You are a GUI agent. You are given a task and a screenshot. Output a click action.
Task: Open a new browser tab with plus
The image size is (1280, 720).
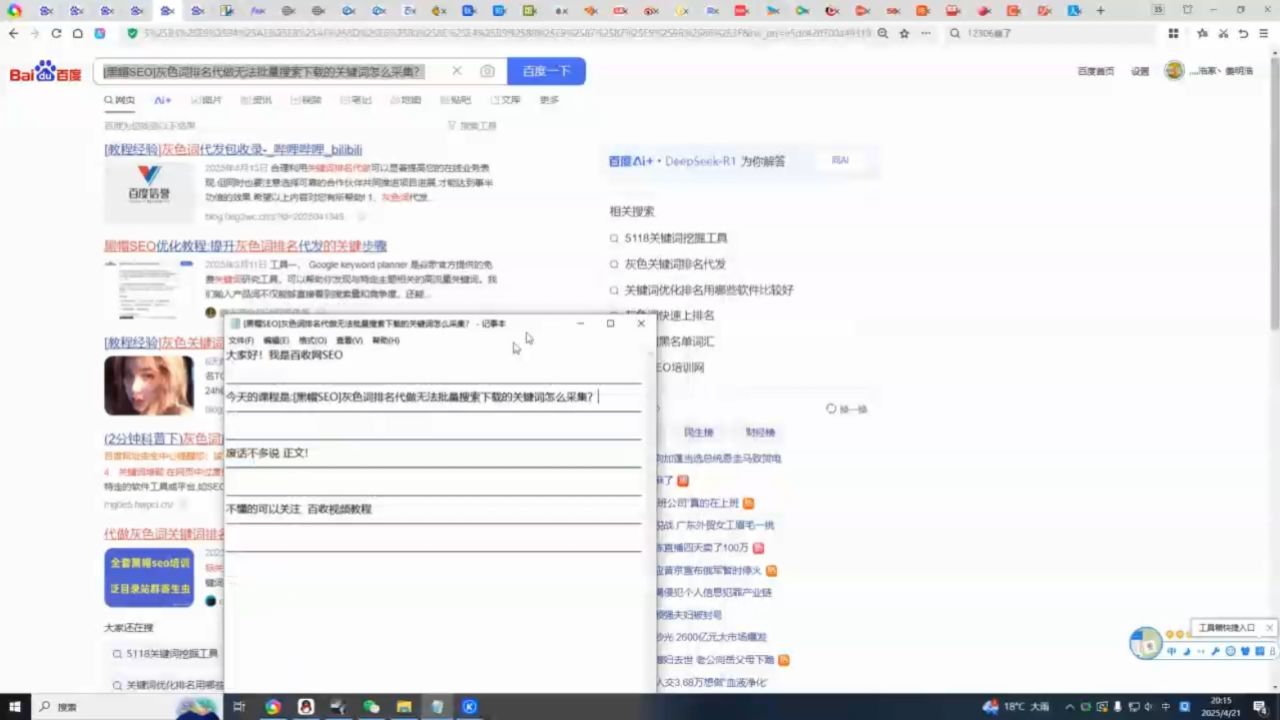[1101, 10]
